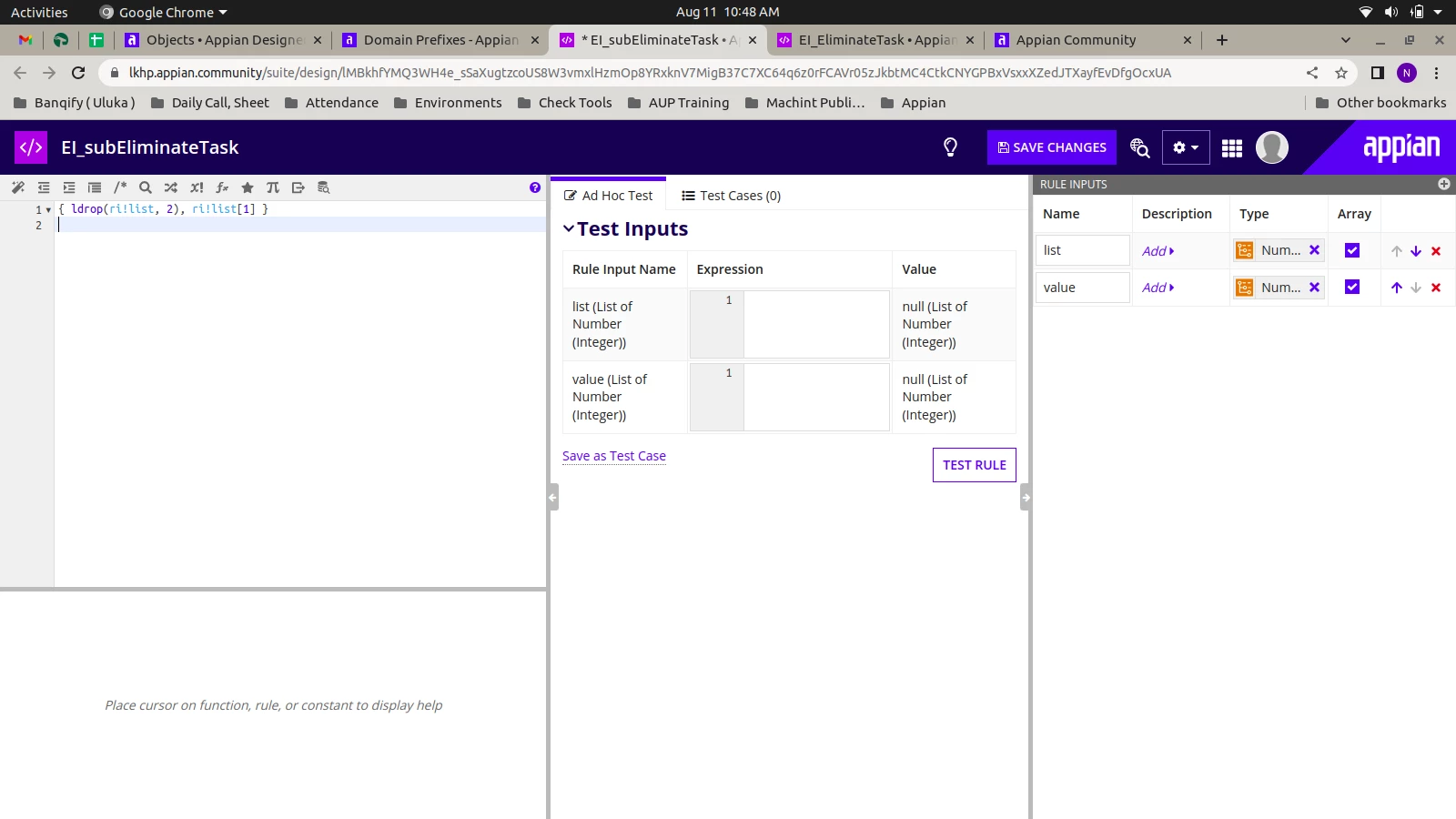The image size is (1456, 819).
Task: Switch to Domain Prefixes - Appian browser tab
Action: coord(441,40)
